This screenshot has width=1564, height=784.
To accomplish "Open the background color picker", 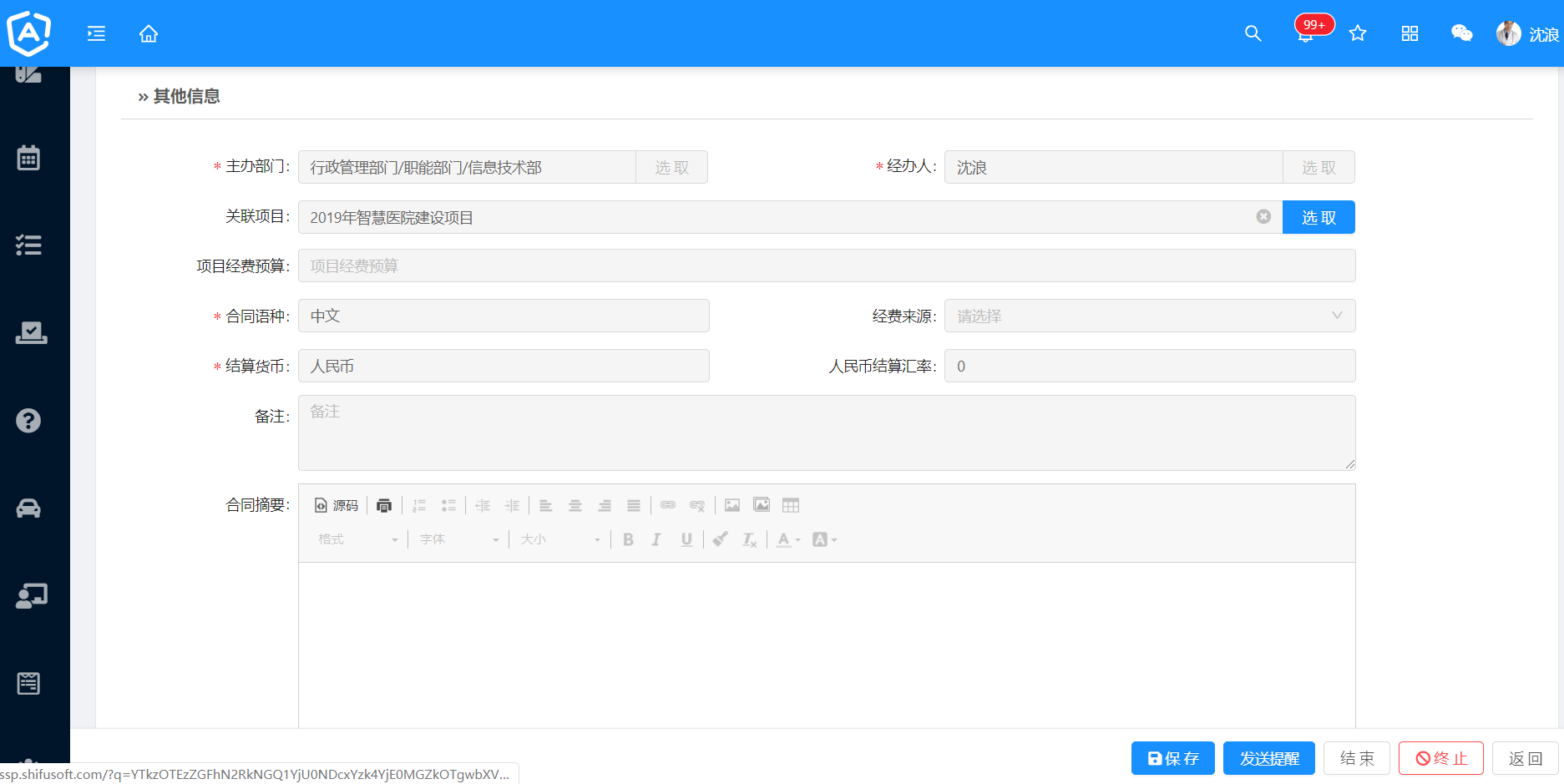I will tap(824, 539).
